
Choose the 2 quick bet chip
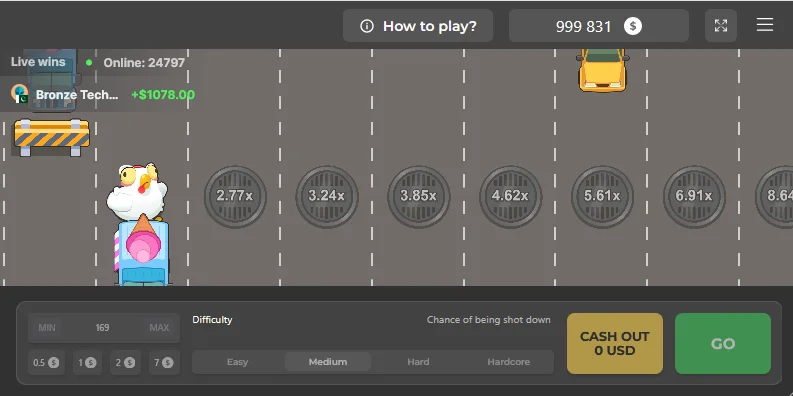[125, 363]
